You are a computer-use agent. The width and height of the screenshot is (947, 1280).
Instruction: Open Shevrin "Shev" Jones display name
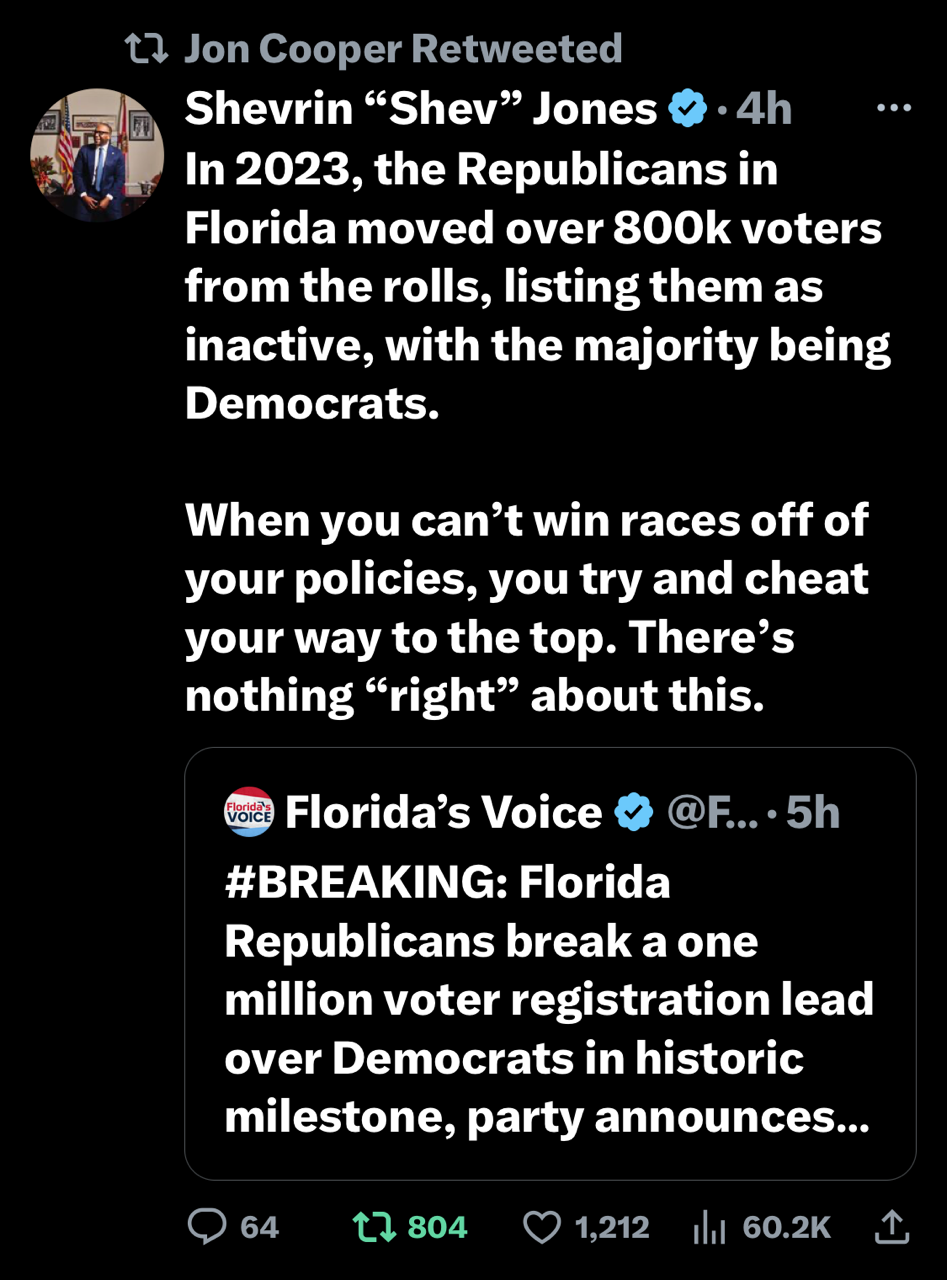click(x=421, y=109)
